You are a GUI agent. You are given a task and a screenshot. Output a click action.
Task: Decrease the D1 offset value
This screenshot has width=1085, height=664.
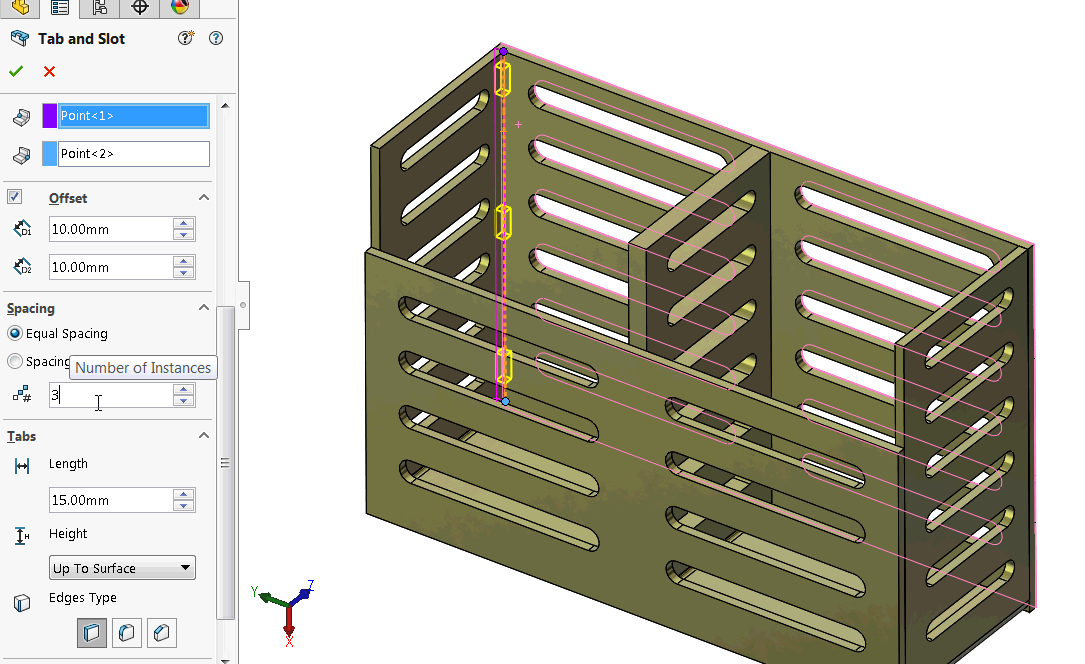pos(183,235)
